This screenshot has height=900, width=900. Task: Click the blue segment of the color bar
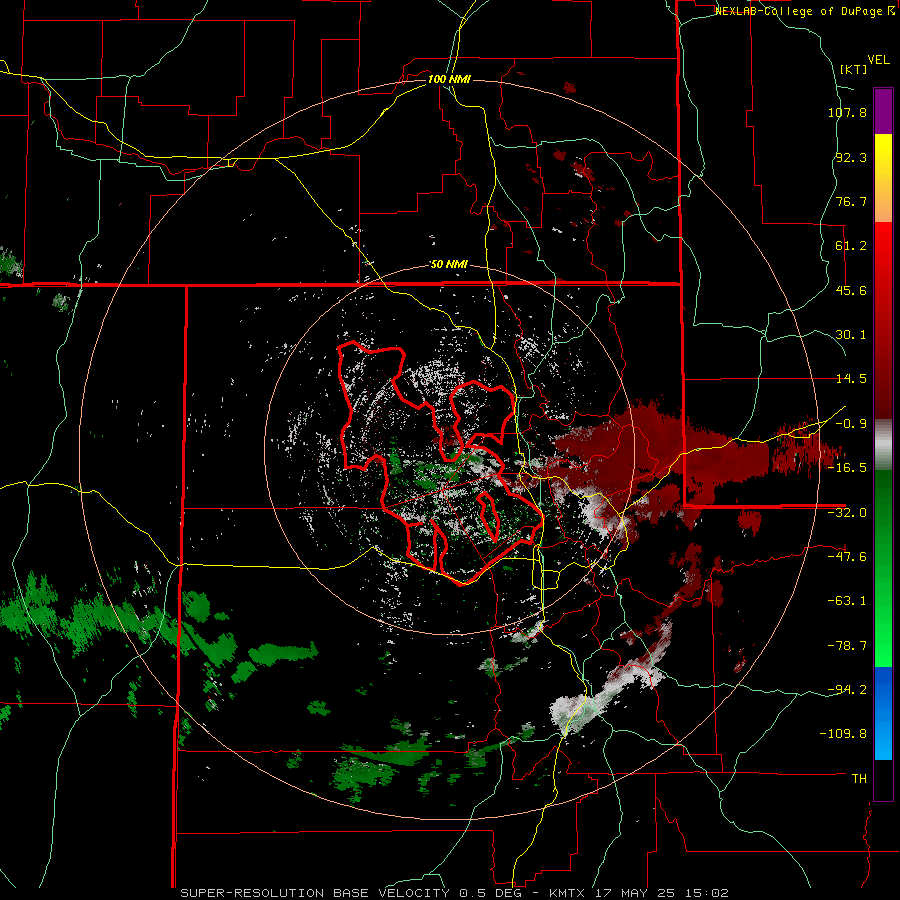click(883, 713)
